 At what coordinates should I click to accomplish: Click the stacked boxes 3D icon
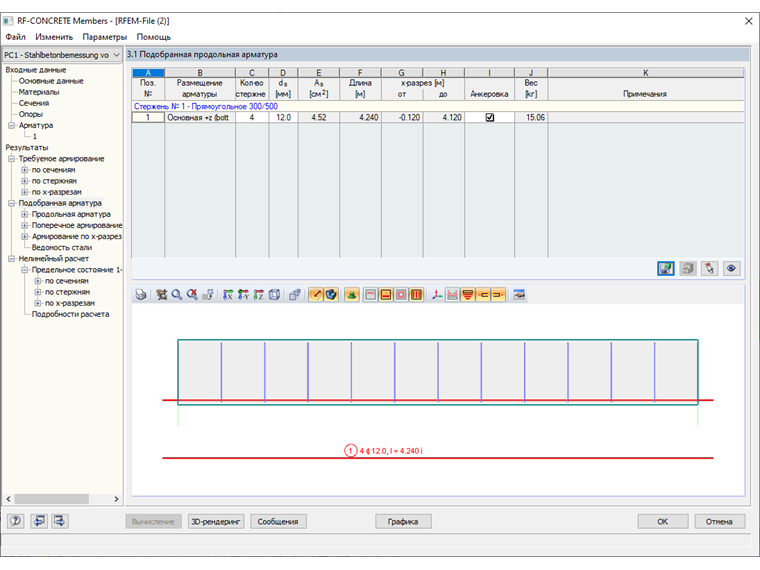point(295,295)
